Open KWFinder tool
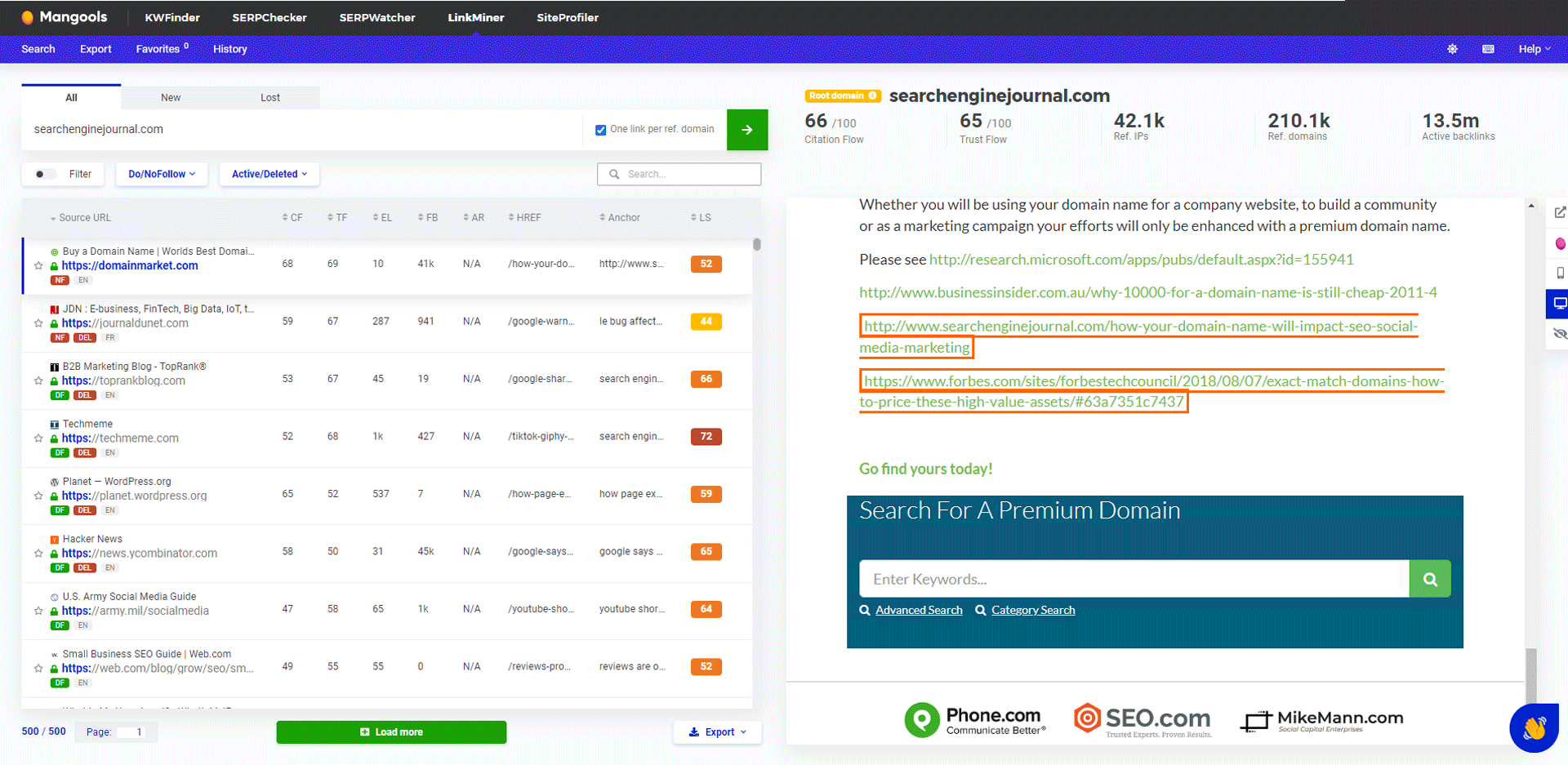This screenshot has width=1568, height=765. click(172, 17)
